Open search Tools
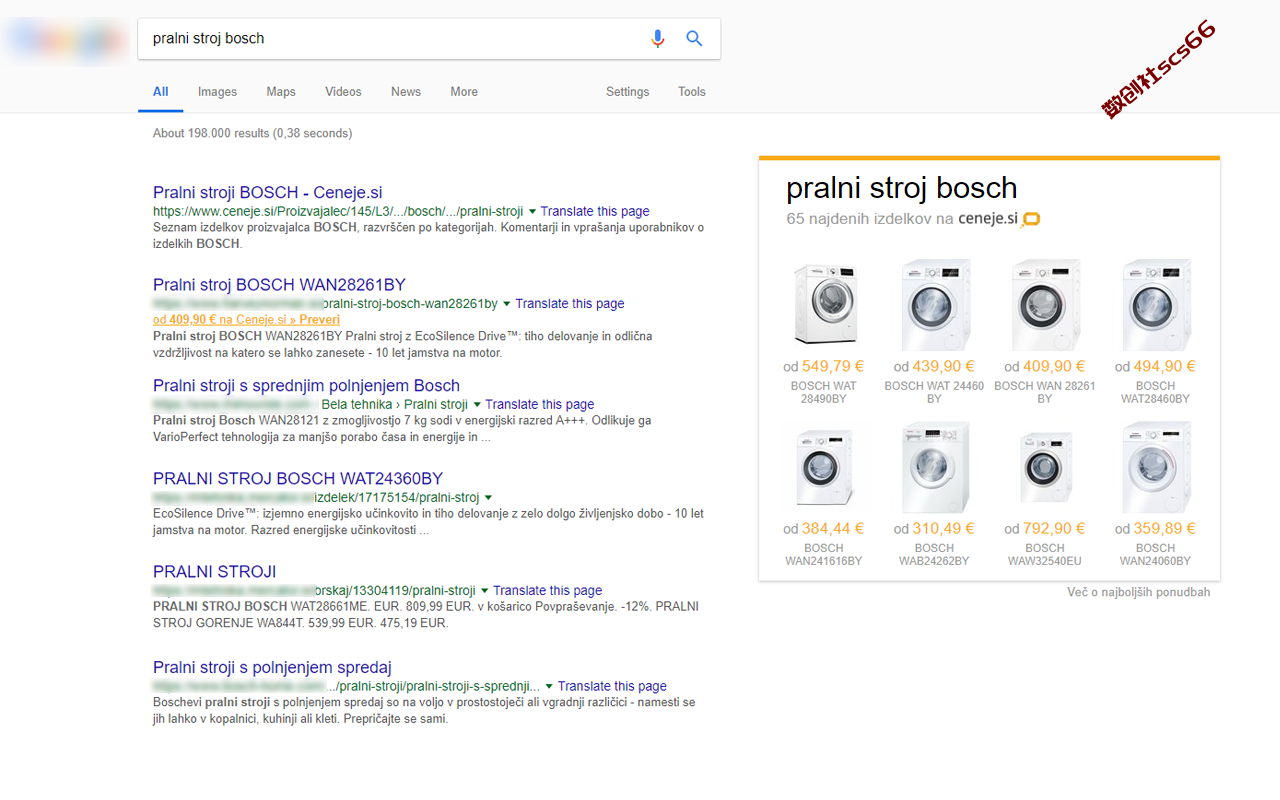1280x800 pixels. (x=692, y=92)
